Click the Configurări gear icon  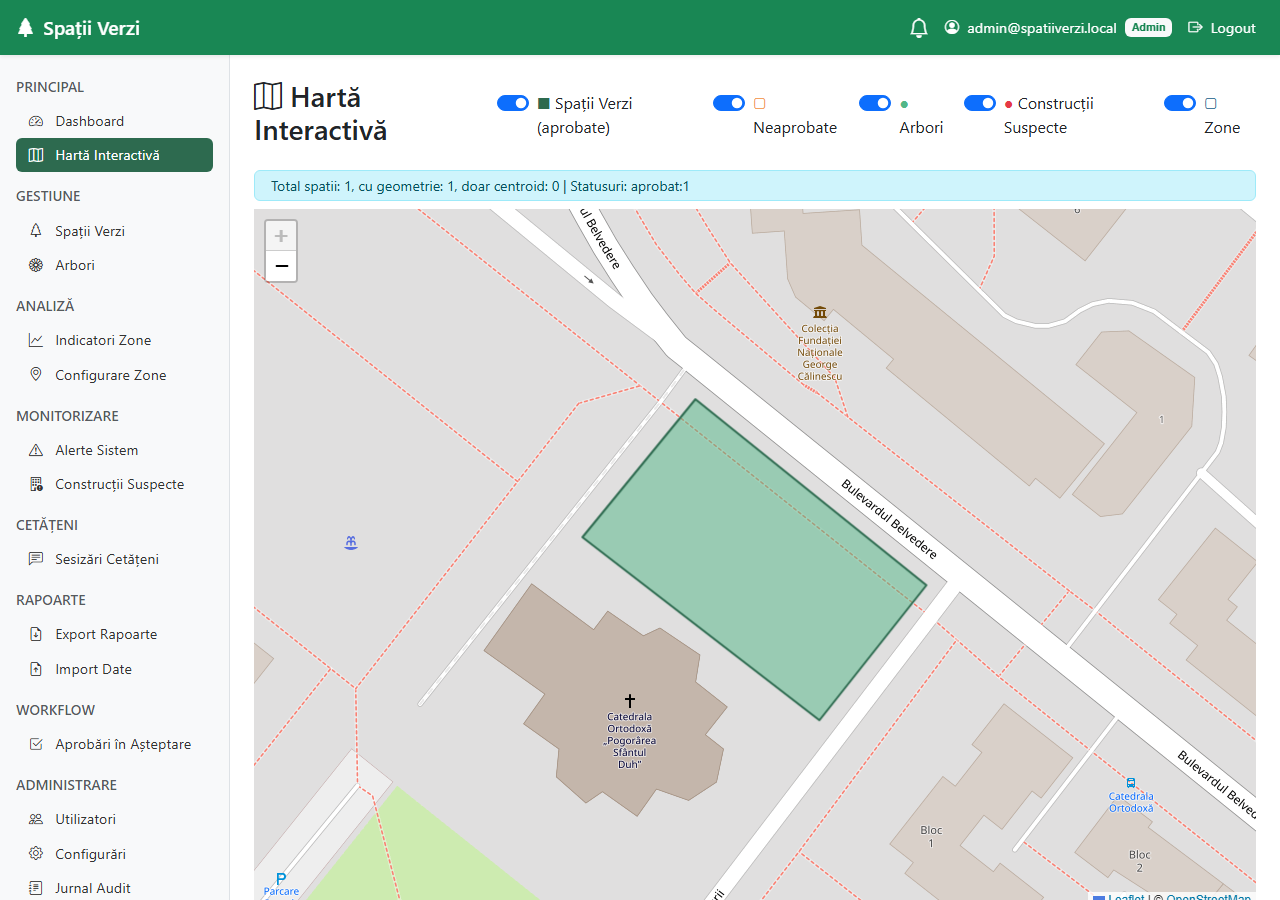point(36,854)
